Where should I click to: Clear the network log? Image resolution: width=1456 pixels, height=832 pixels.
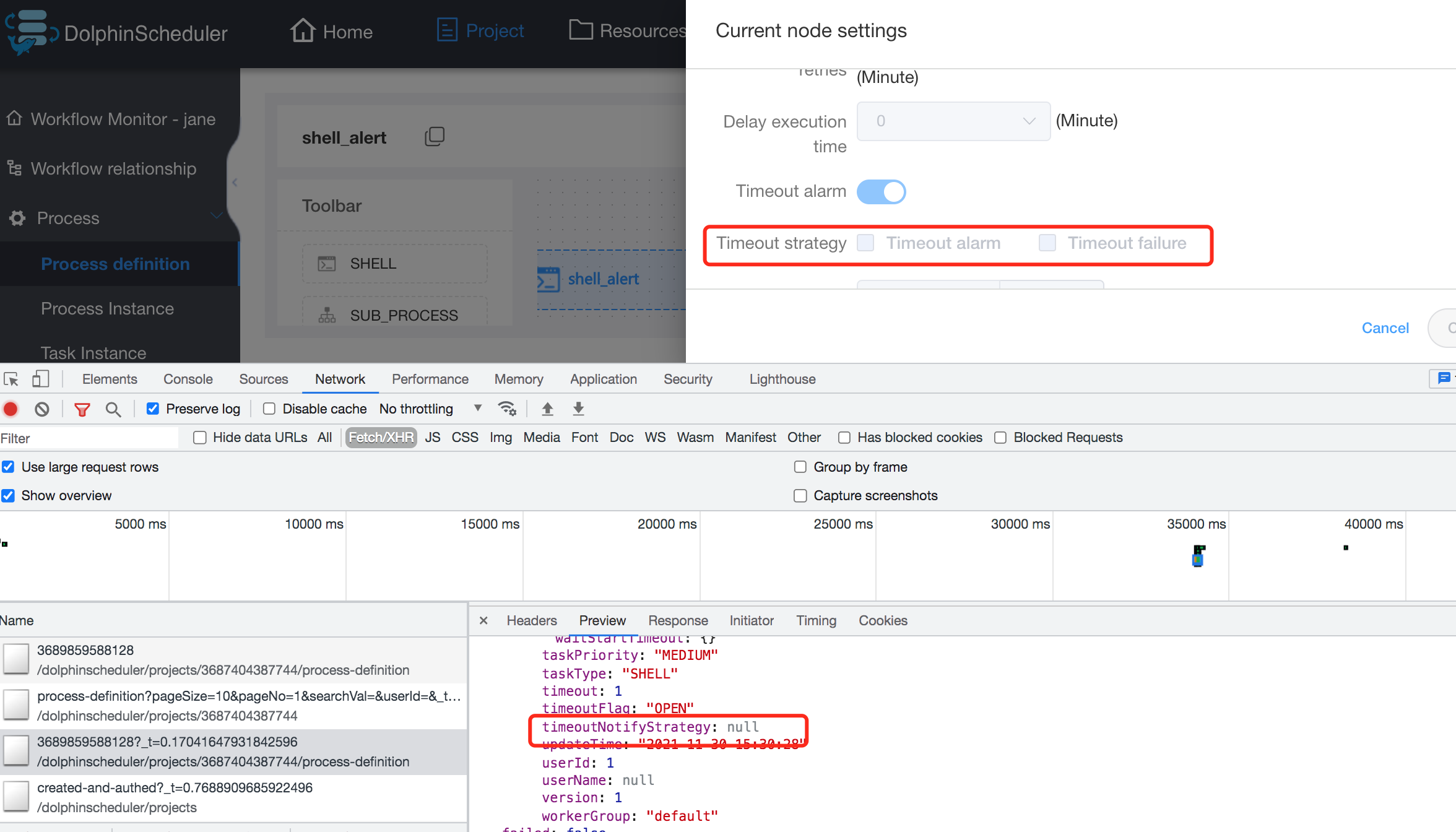(42, 409)
